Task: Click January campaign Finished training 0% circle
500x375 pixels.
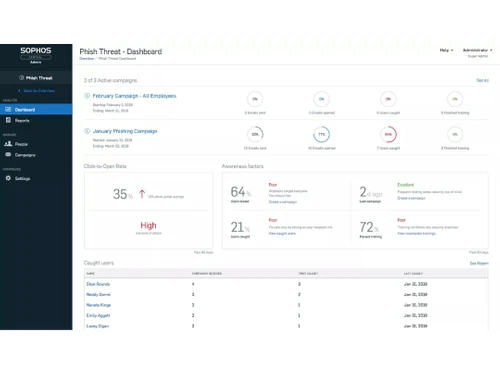Action: click(455, 134)
